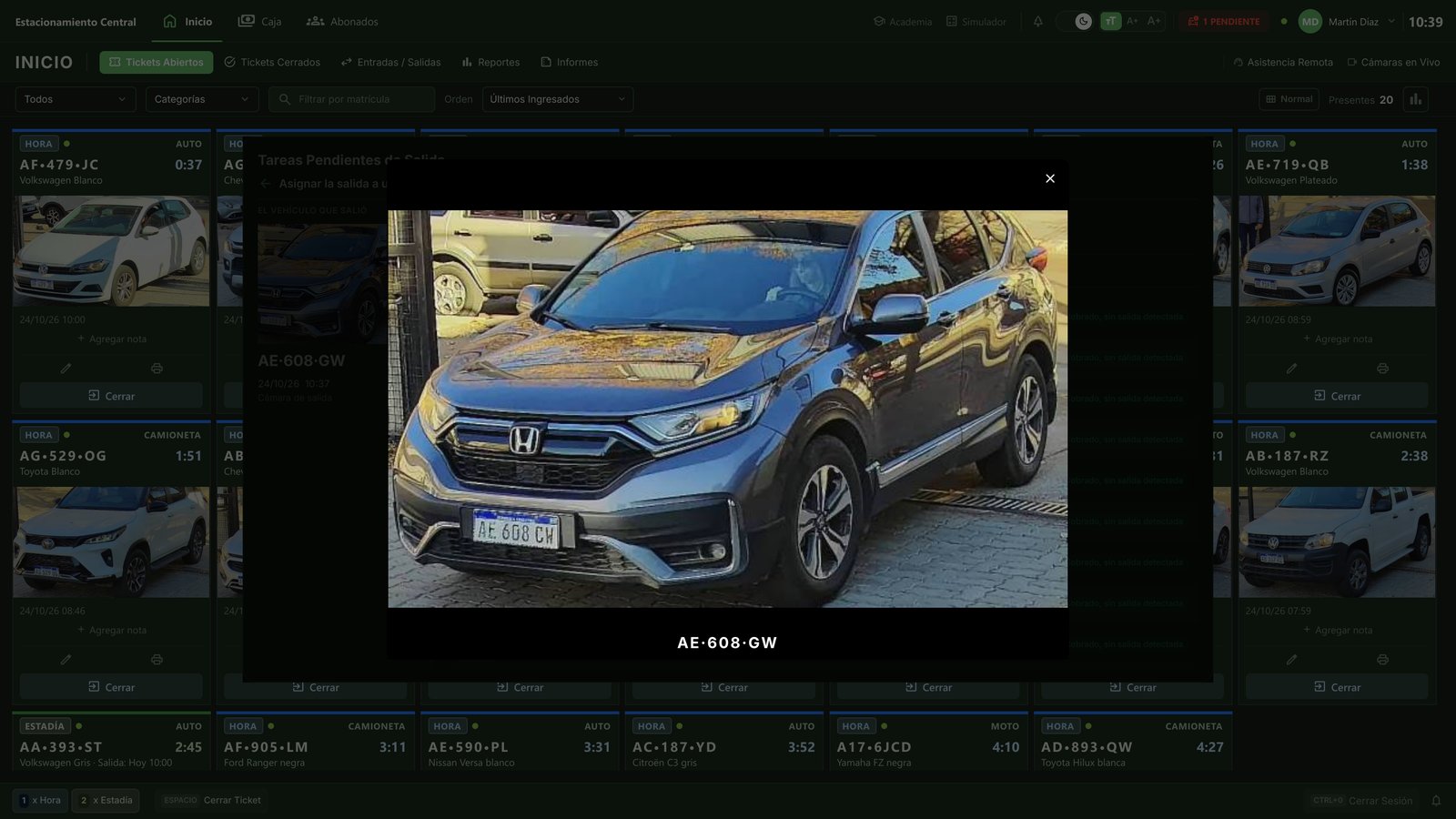Select the 1 x Hora shortcut

[x=40, y=800]
